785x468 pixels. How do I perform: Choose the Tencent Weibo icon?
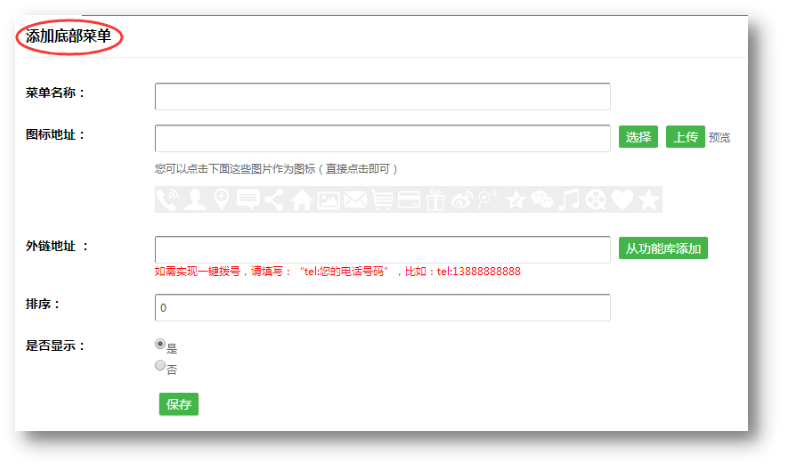pyautogui.click(x=488, y=200)
